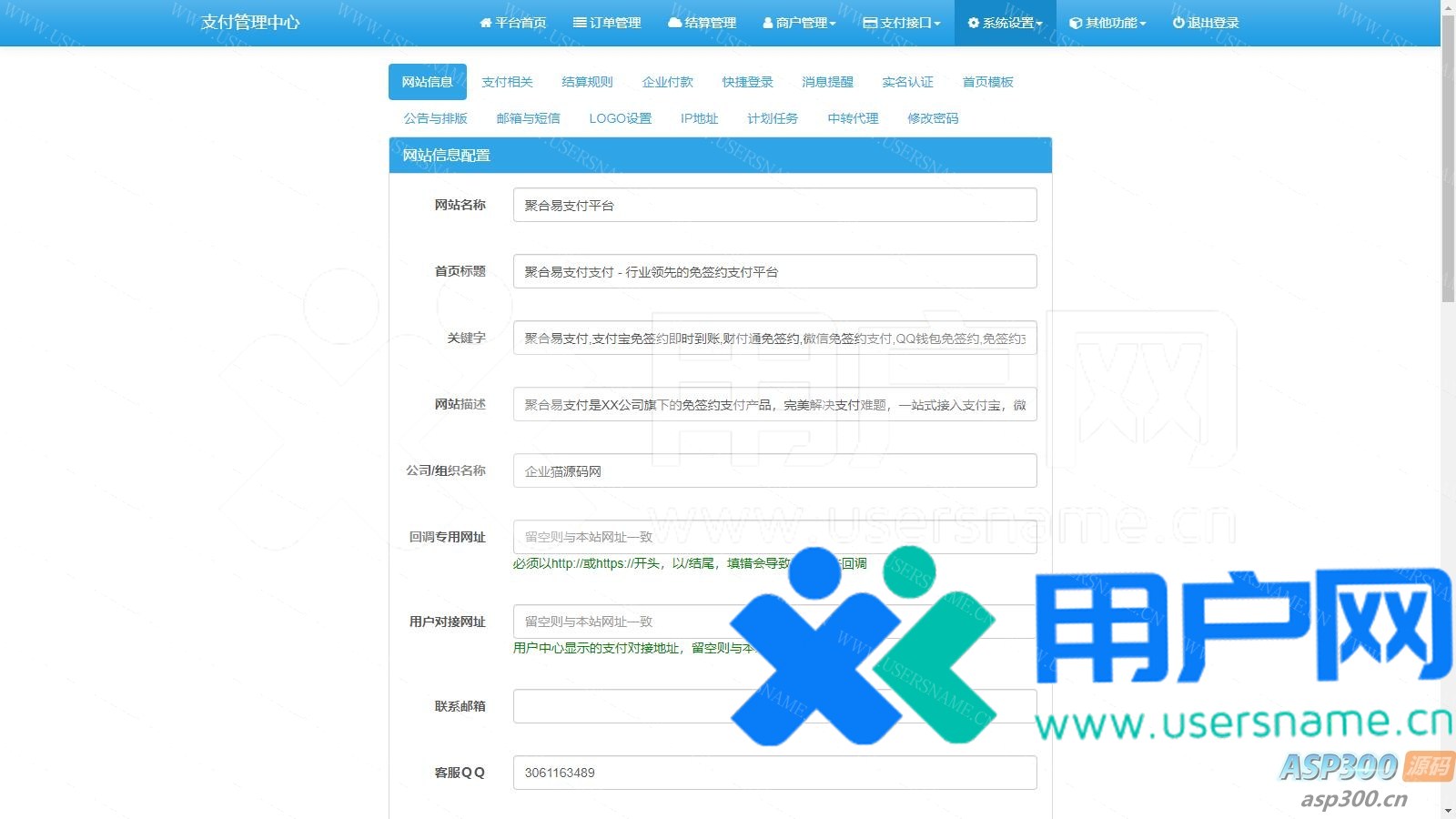Image resolution: width=1456 pixels, height=819 pixels.
Task: Click the card icon for 支付接口
Action: [870, 23]
